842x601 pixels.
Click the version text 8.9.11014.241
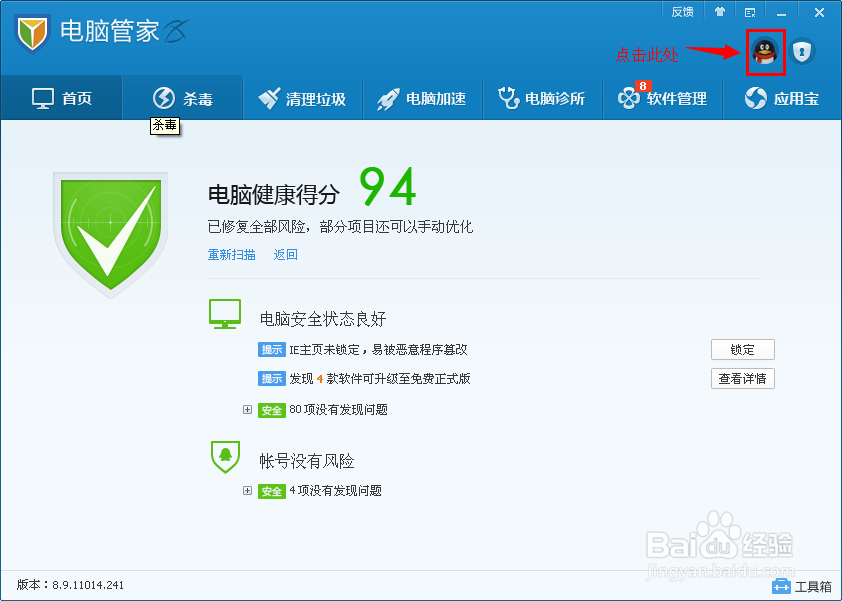point(88,585)
